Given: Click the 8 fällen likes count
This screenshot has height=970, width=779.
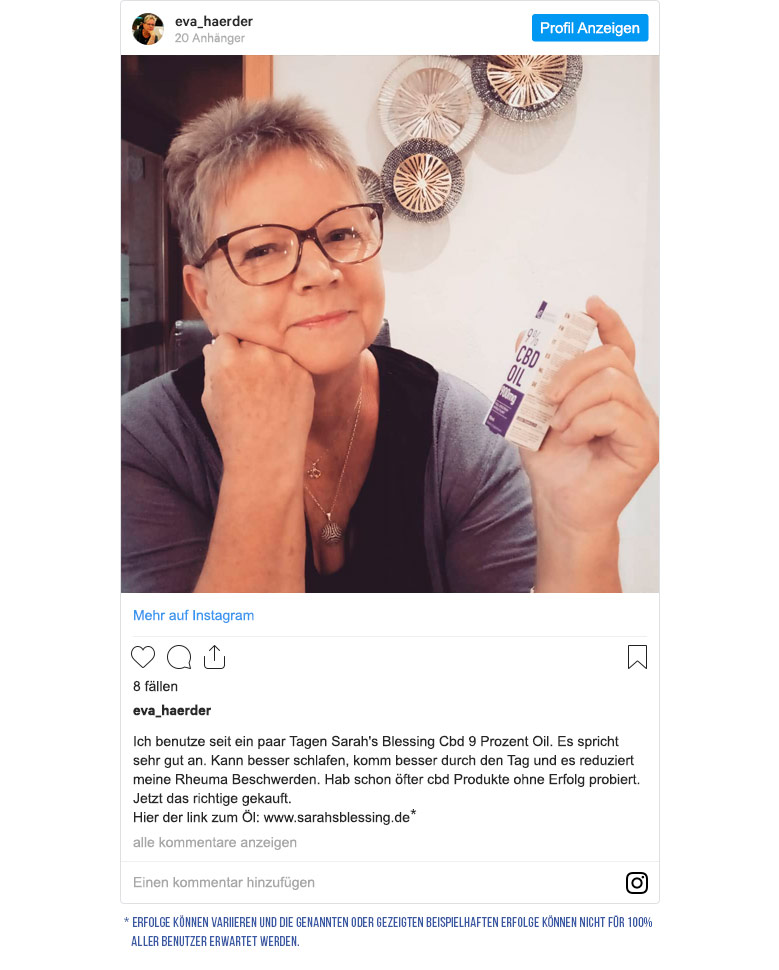Looking at the screenshot, I should click(x=155, y=686).
